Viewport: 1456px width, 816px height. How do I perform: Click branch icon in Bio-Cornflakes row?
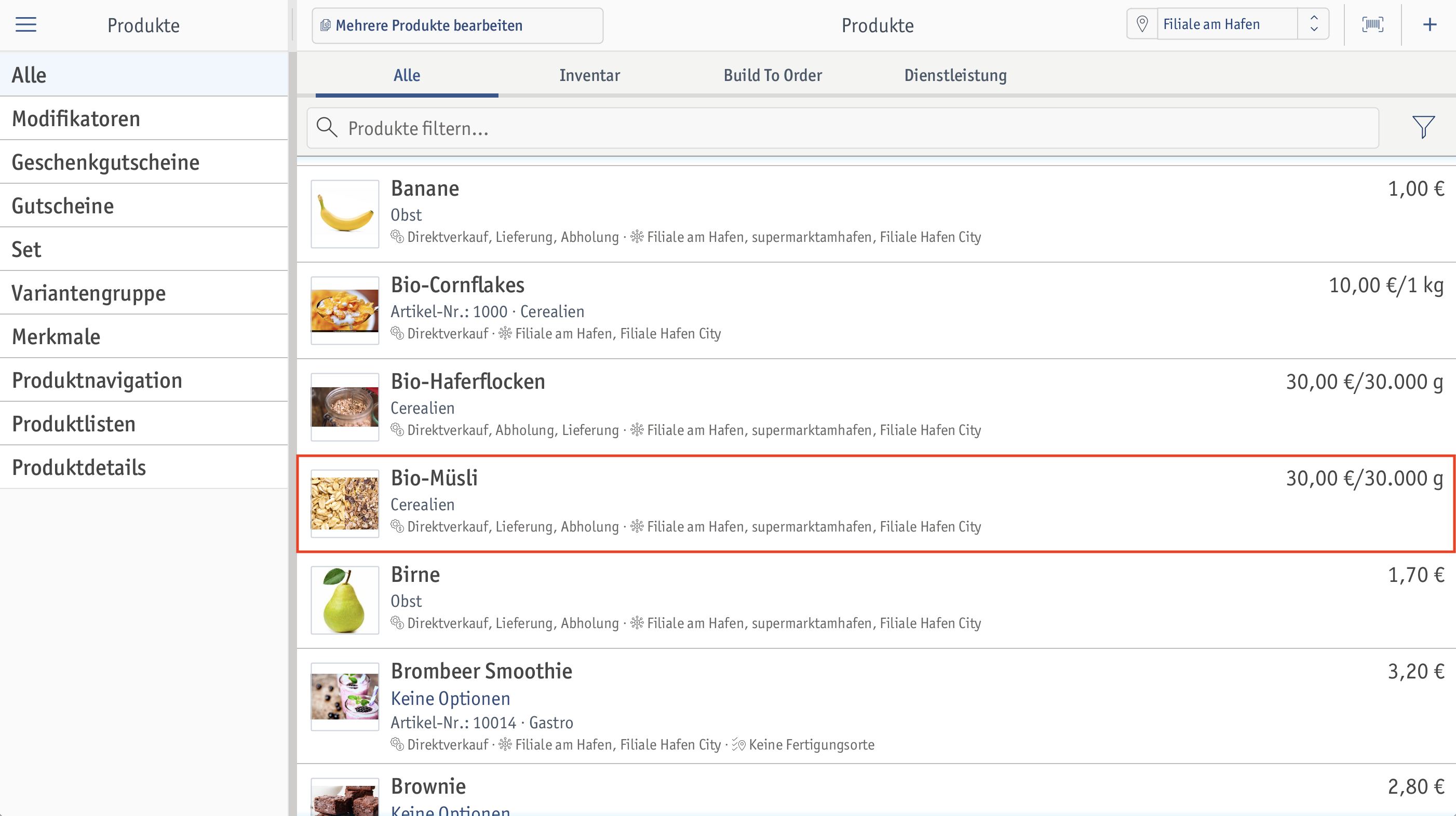point(505,333)
